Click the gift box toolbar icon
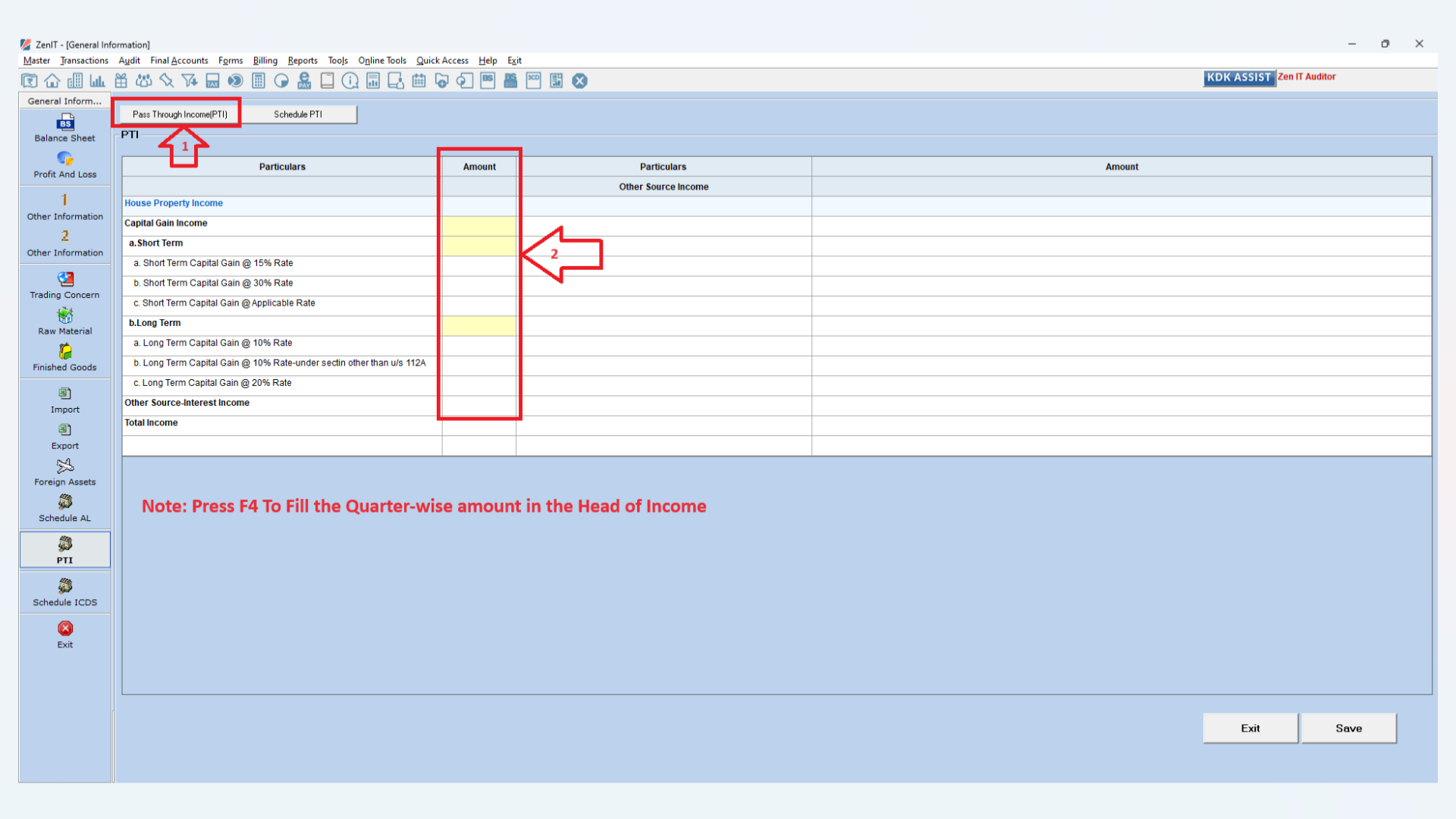Screen dimensions: 1456x819 (121, 80)
